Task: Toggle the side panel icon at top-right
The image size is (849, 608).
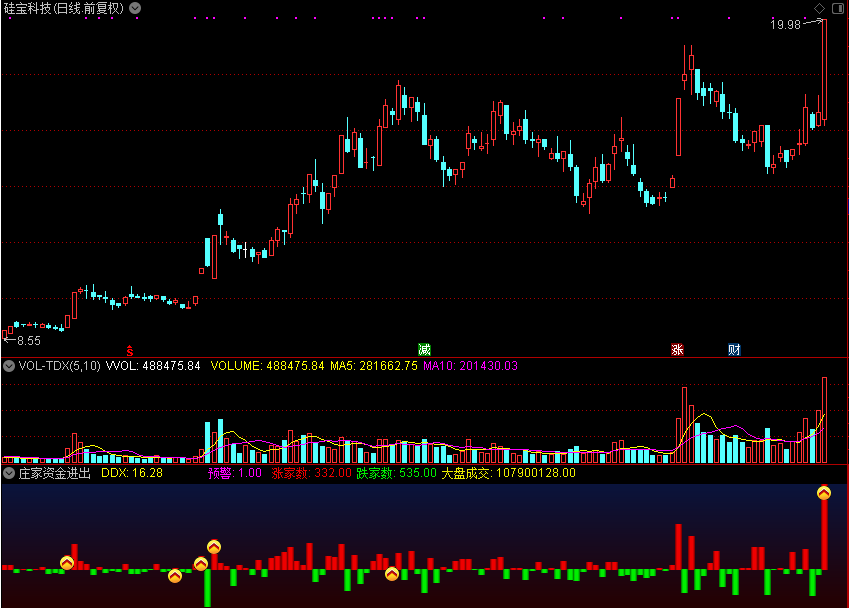Action: tap(838, 8)
